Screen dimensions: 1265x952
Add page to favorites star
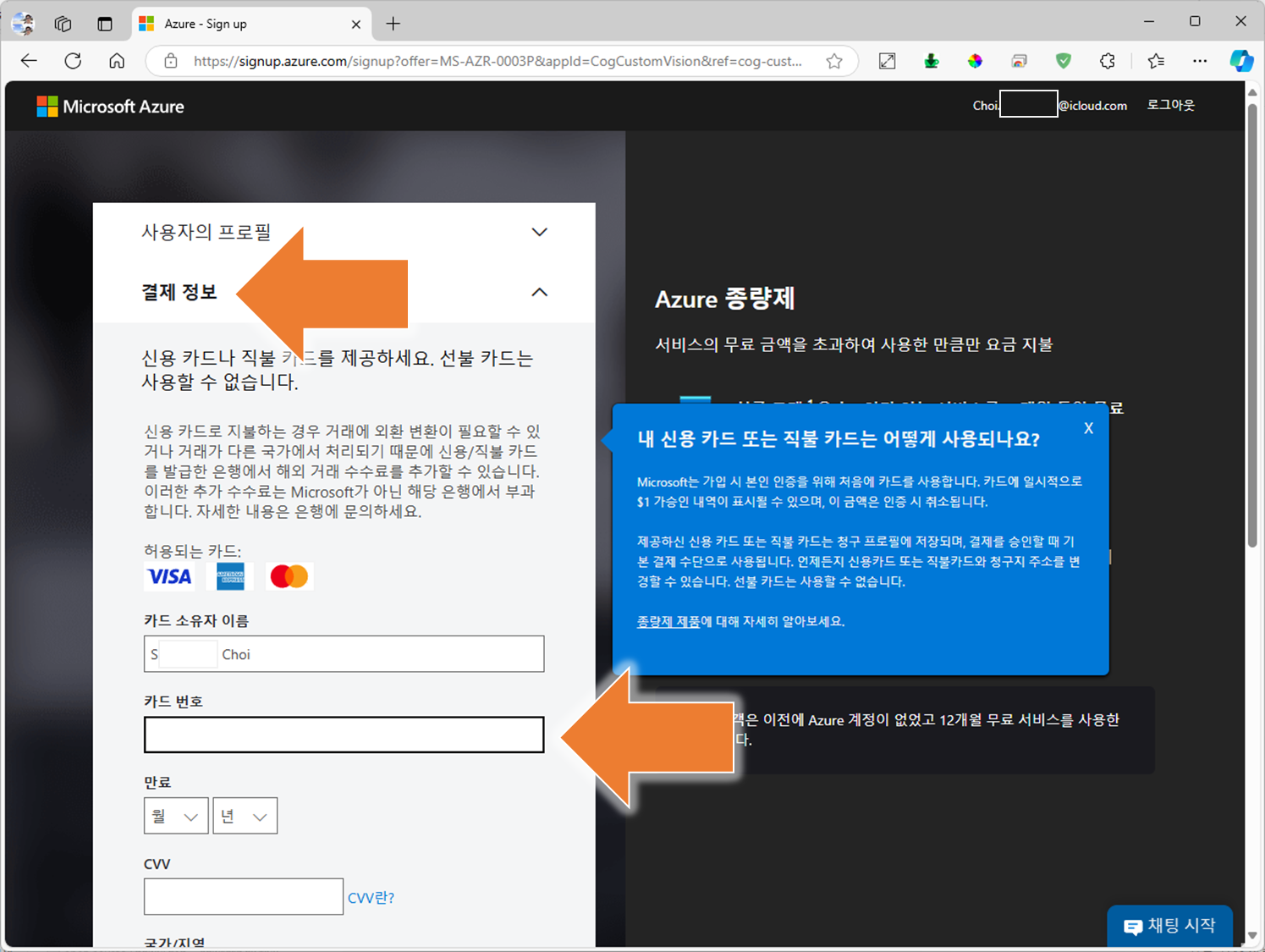tap(834, 61)
